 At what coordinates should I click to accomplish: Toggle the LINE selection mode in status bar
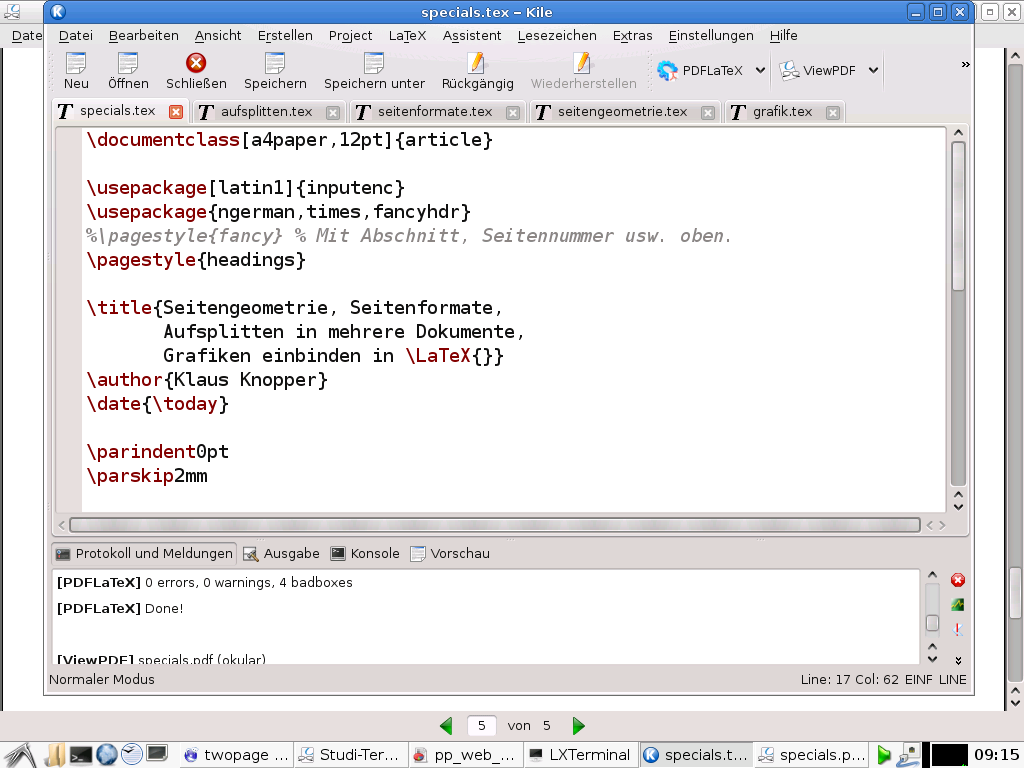(953, 679)
